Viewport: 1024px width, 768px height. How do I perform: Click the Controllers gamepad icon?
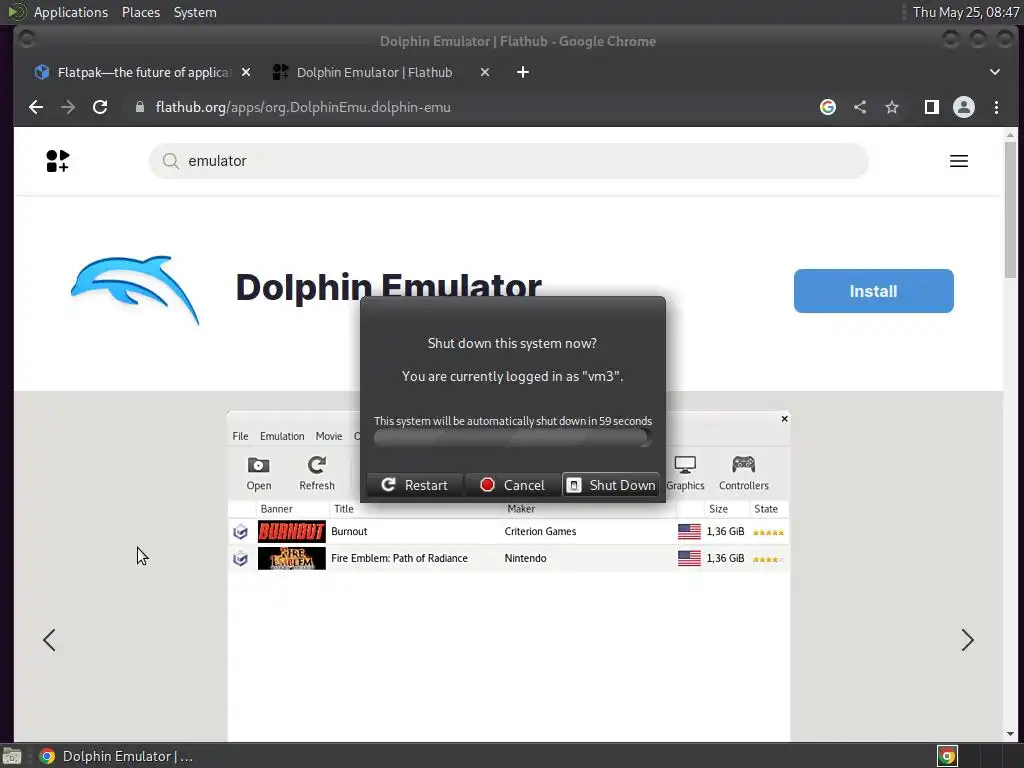(x=743, y=465)
